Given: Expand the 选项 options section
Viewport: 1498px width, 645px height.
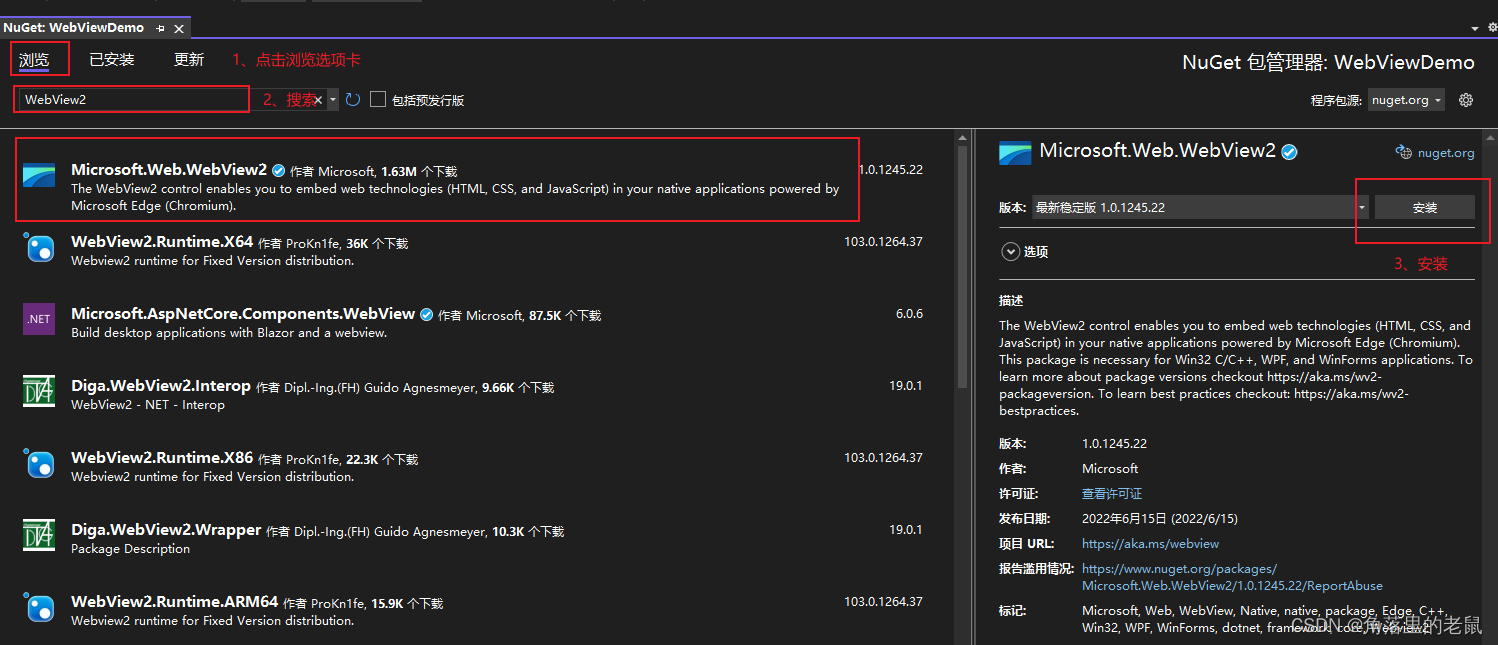Looking at the screenshot, I should tap(1009, 252).
